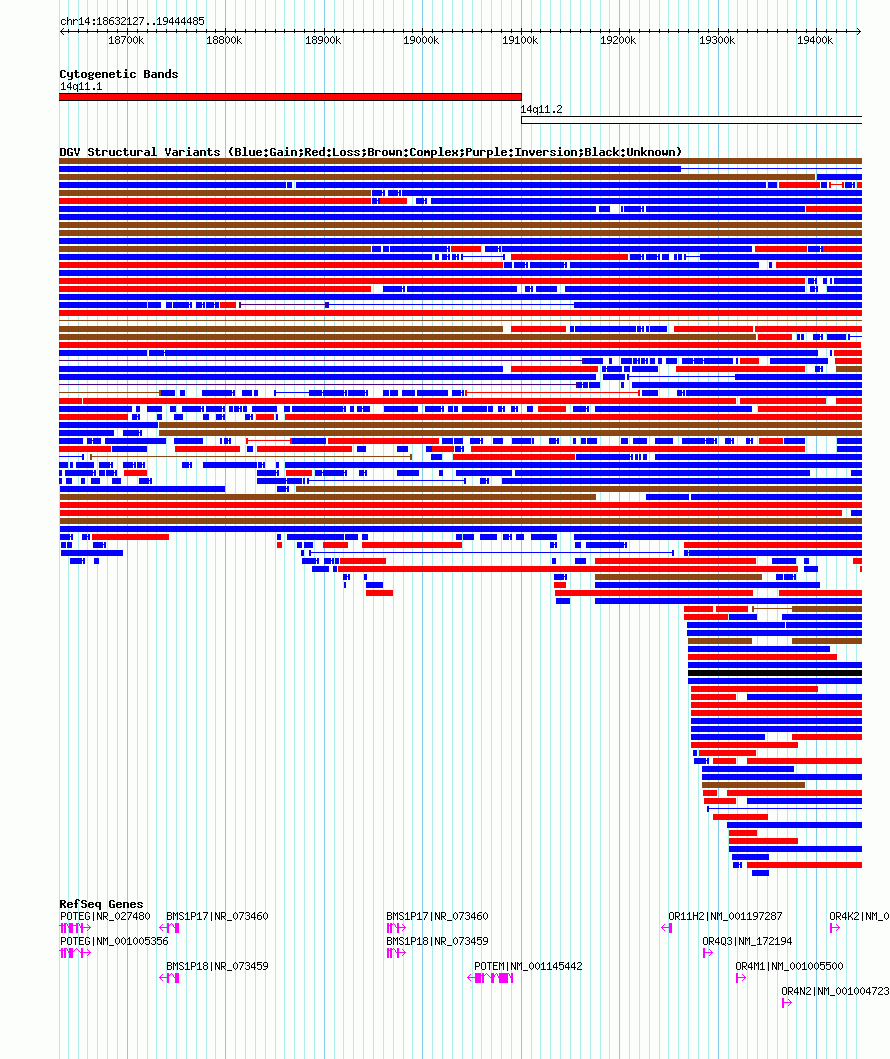Click the 14q11.1 band label

81,86
